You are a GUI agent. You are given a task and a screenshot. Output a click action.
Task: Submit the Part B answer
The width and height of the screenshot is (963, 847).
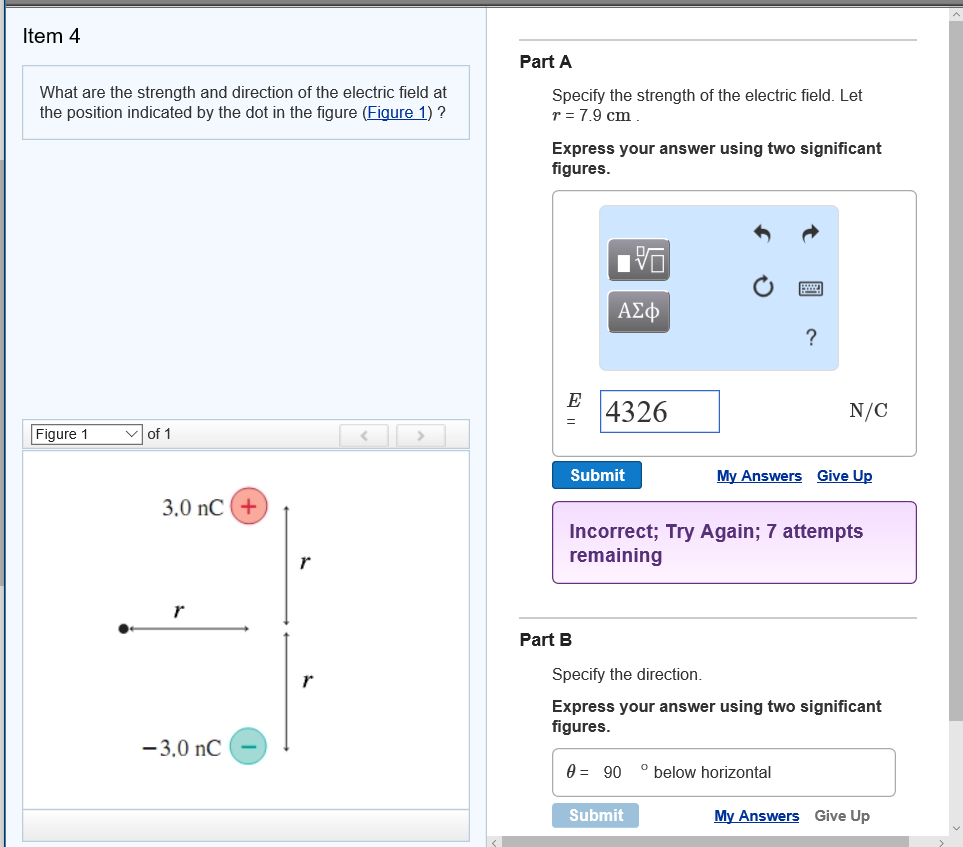coord(595,815)
